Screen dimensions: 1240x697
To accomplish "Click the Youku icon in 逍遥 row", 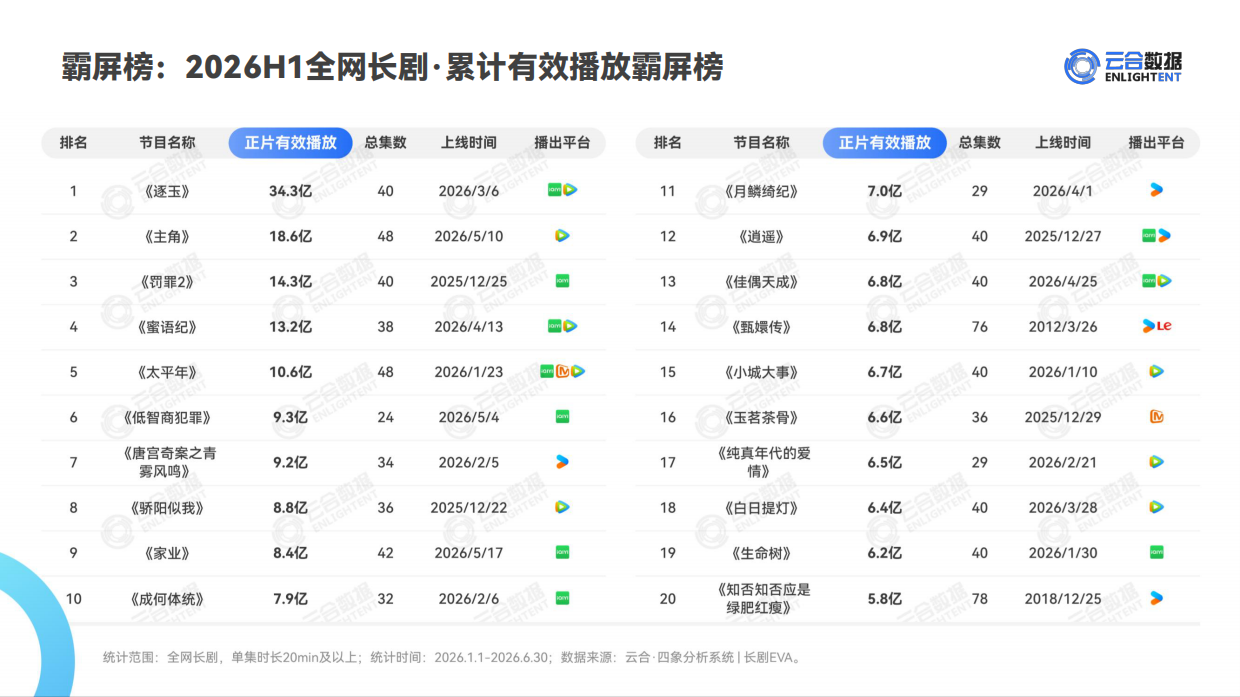I will tap(1164, 236).
